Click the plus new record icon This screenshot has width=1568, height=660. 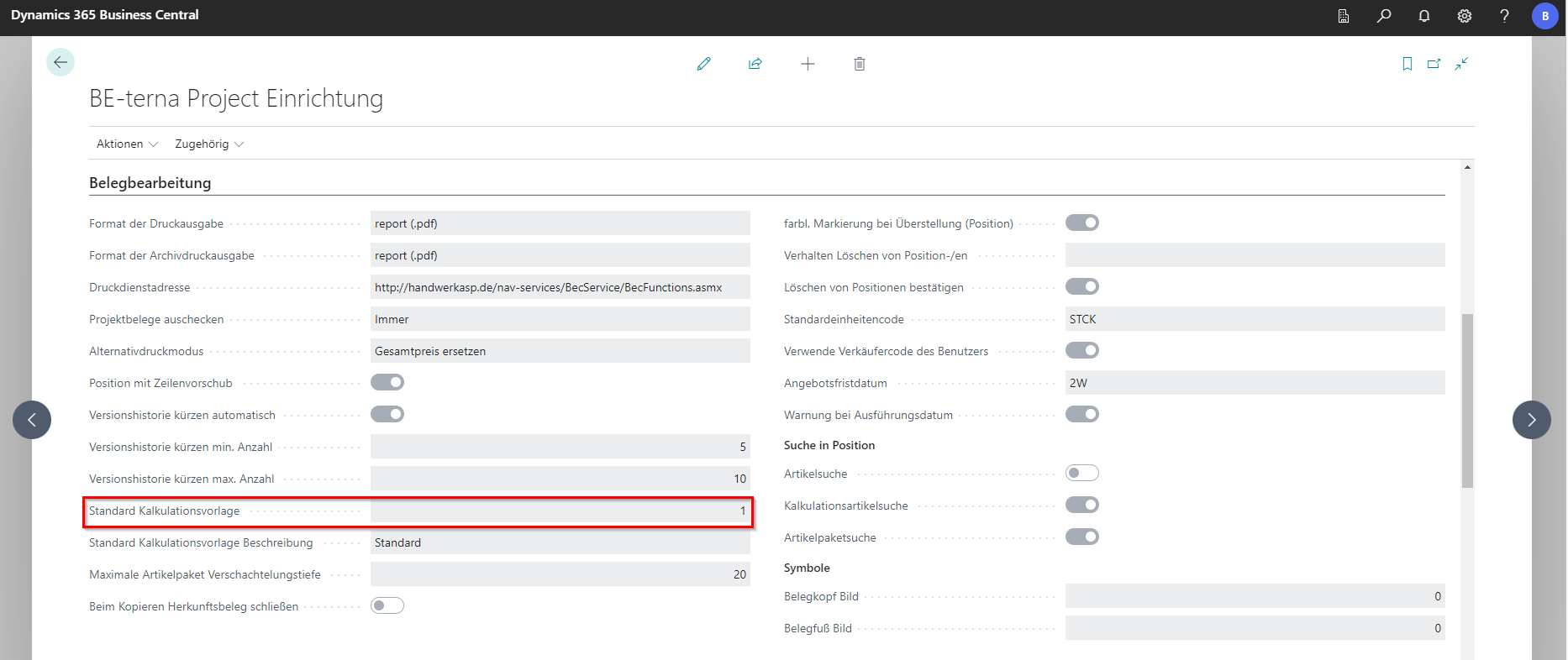(808, 64)
